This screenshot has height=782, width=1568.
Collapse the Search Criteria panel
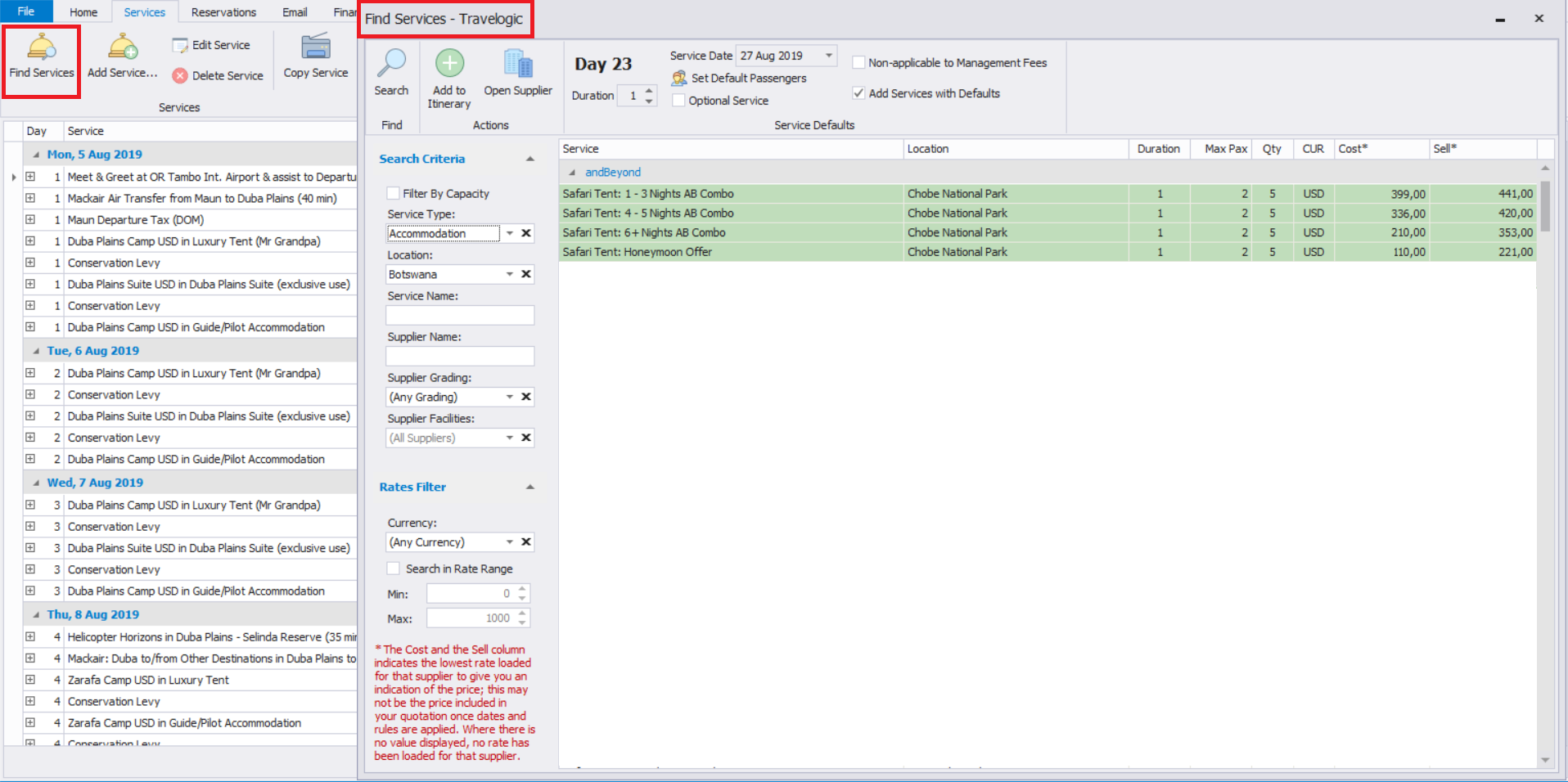pyautogui.click(x=529, y=159)
